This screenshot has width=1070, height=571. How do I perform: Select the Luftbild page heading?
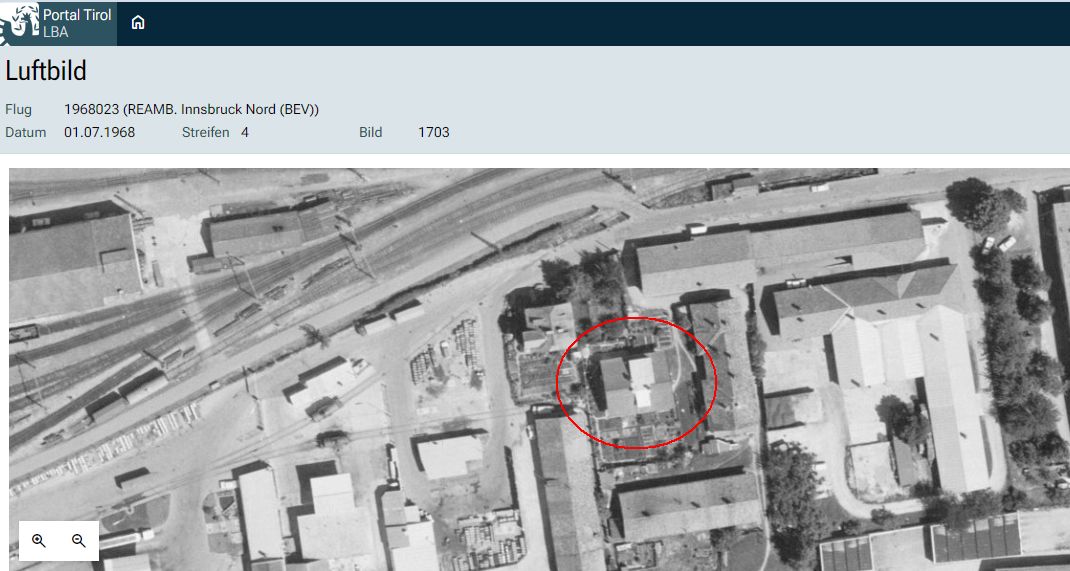pos(46,71)
